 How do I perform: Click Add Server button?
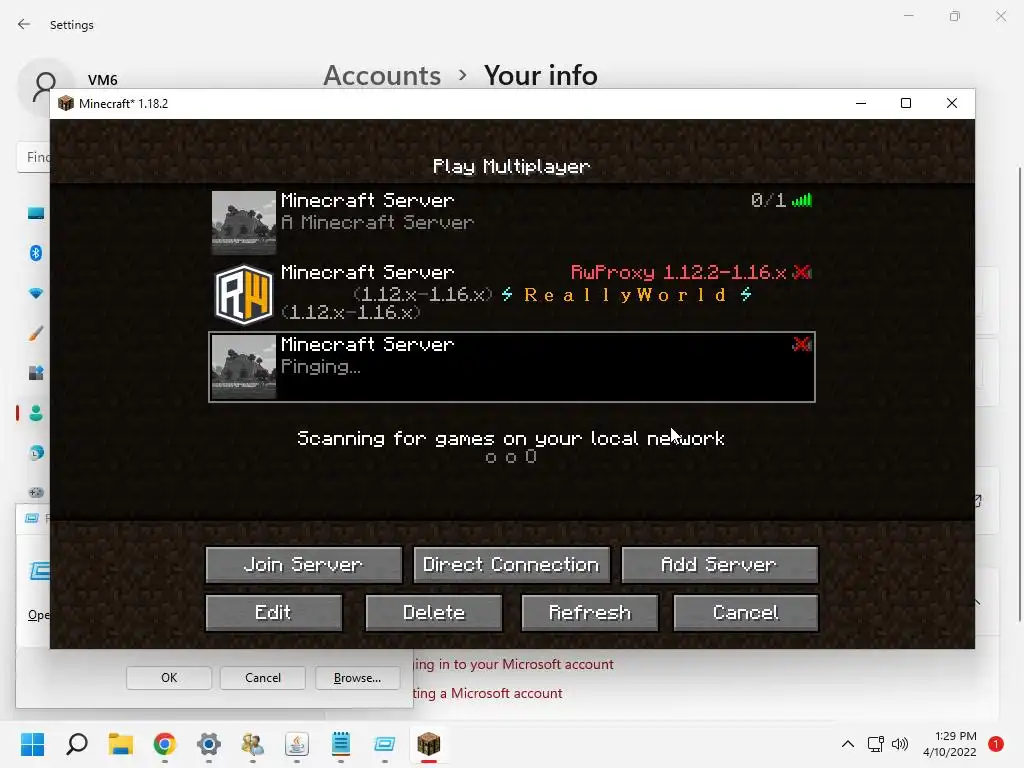coord(719,564)
